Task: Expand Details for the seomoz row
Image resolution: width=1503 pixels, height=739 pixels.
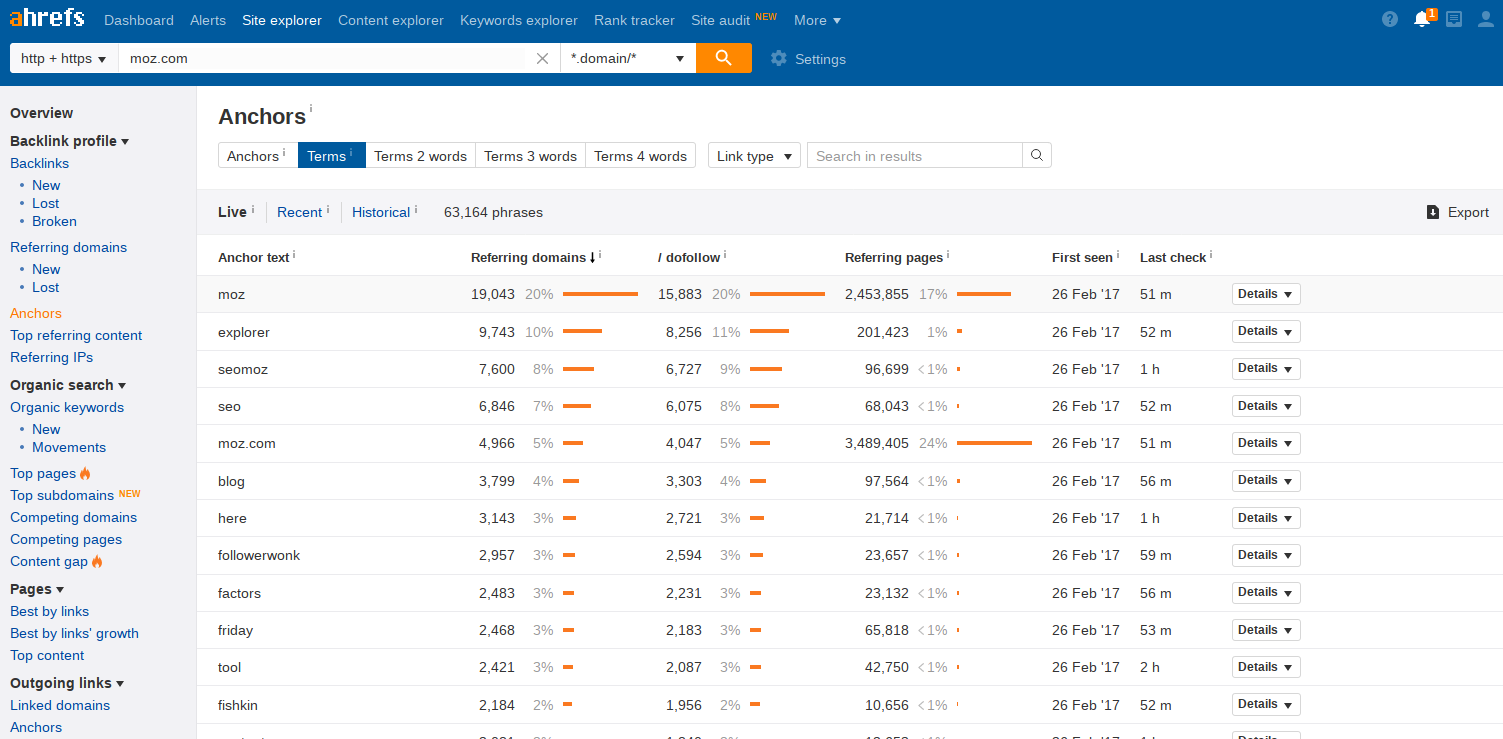Action: (x=1266, y=368)
